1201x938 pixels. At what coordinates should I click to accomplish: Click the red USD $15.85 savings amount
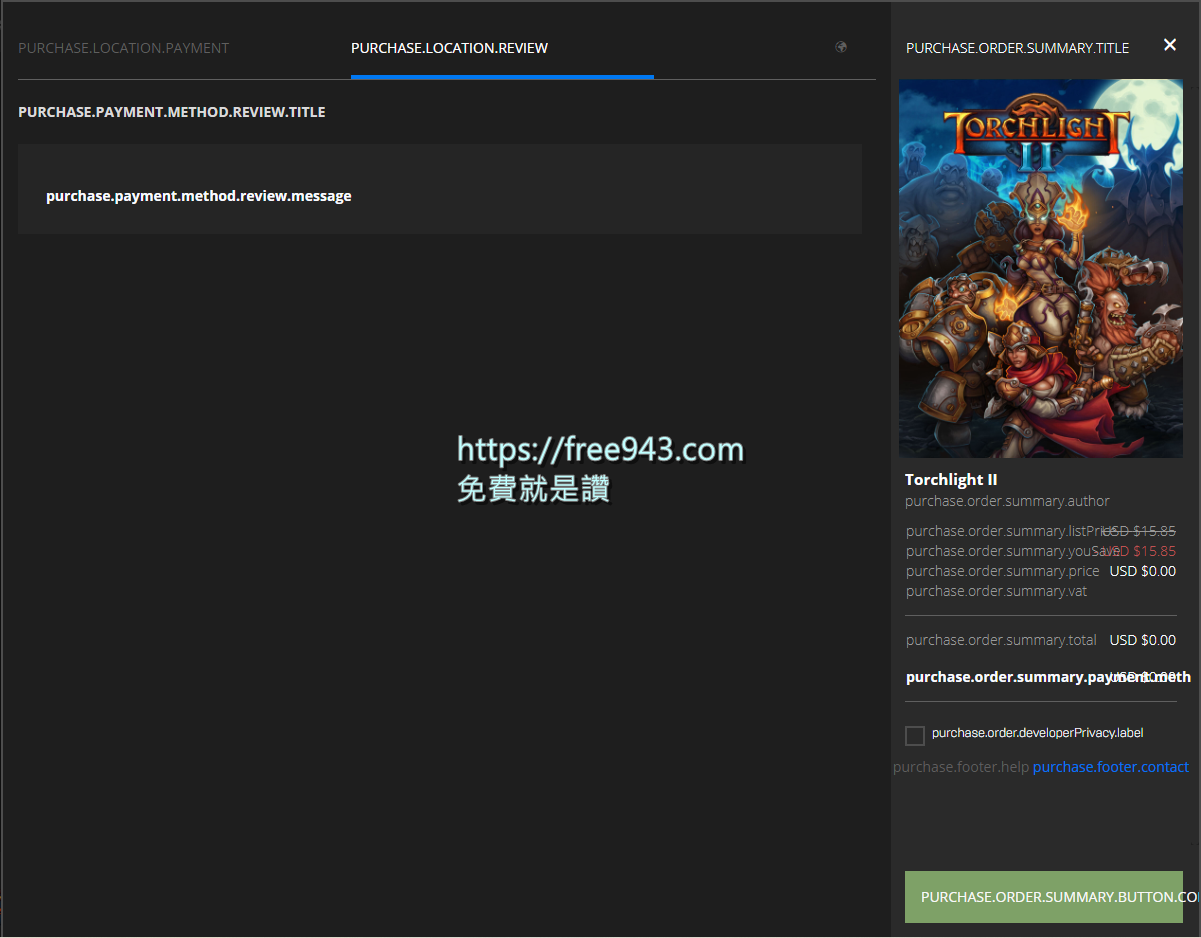point(1143,550)
